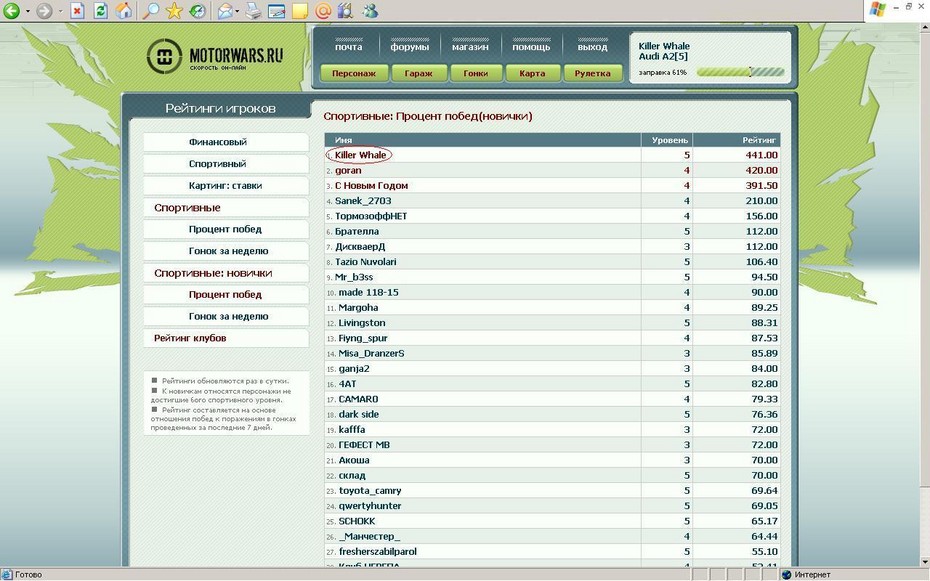The width and height of the screenshot is (930, 581).
Task: Go to the browser Home page icon
Action: 124,11
